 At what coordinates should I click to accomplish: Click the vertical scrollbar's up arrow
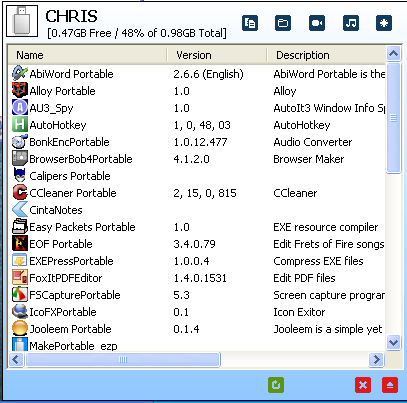pos(394,53)
